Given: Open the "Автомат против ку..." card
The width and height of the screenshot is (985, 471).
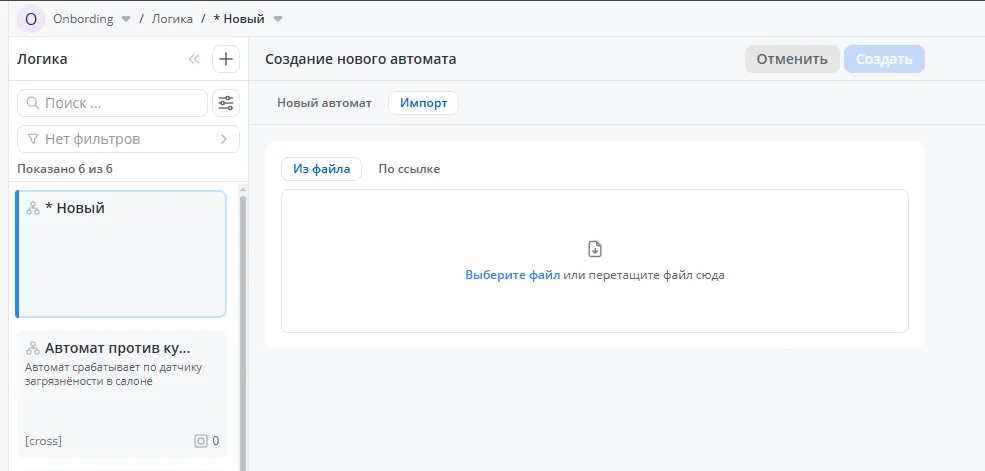Looking at the screenshot, I should (121, 394).
